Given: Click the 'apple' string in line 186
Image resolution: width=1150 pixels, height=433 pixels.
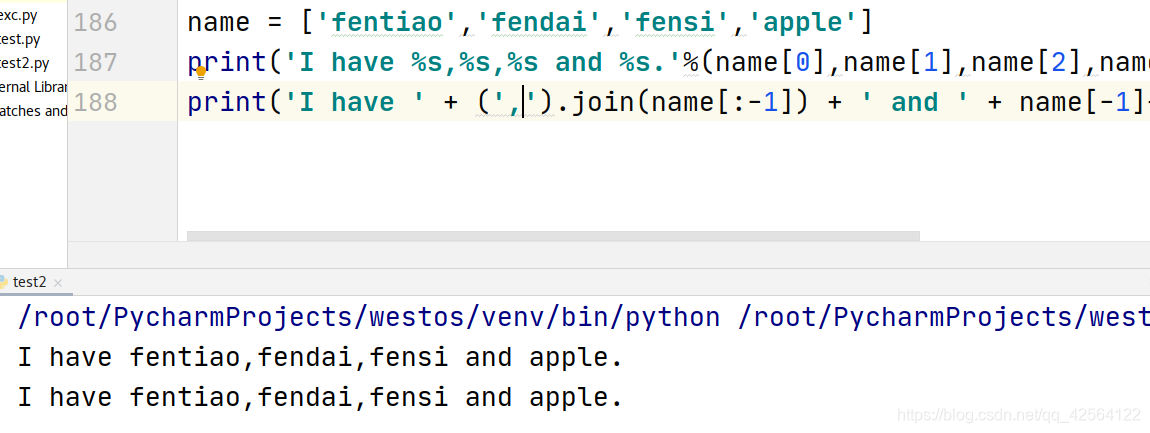Looking at the screenshot, I should coord(802,22).
